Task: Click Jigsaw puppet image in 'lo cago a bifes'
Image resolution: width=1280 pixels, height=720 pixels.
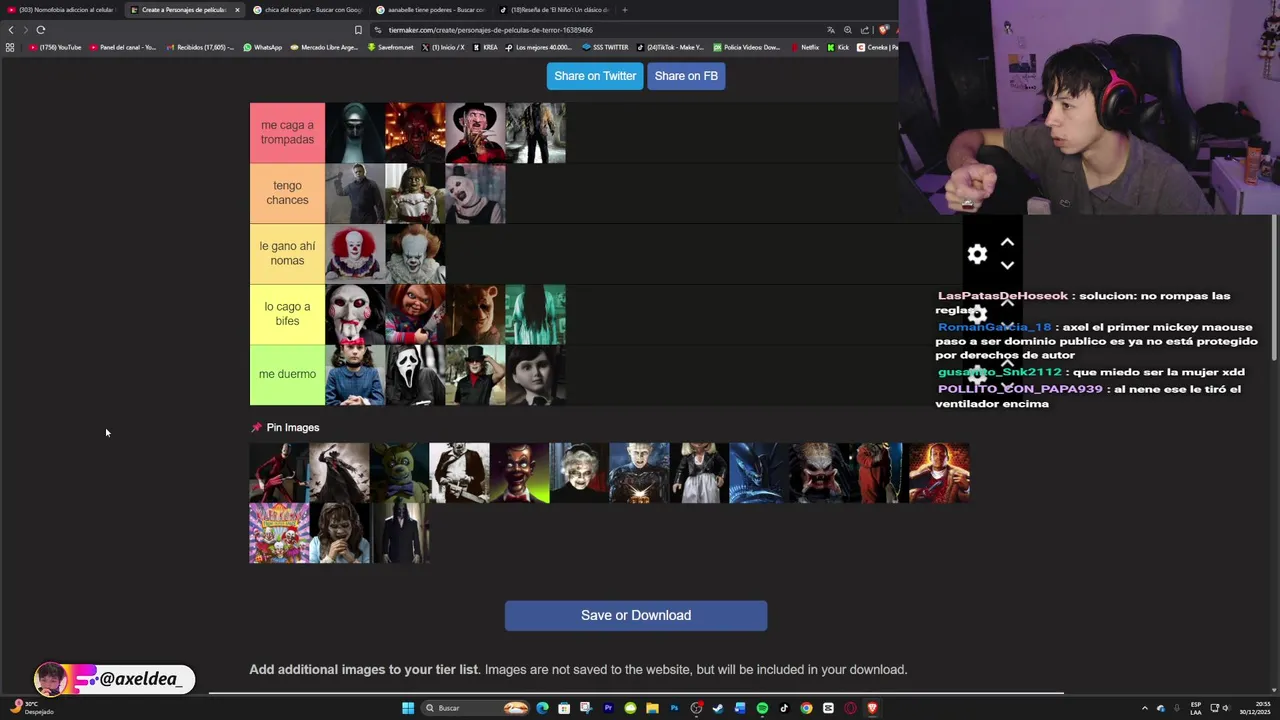Action: point(355,314)
